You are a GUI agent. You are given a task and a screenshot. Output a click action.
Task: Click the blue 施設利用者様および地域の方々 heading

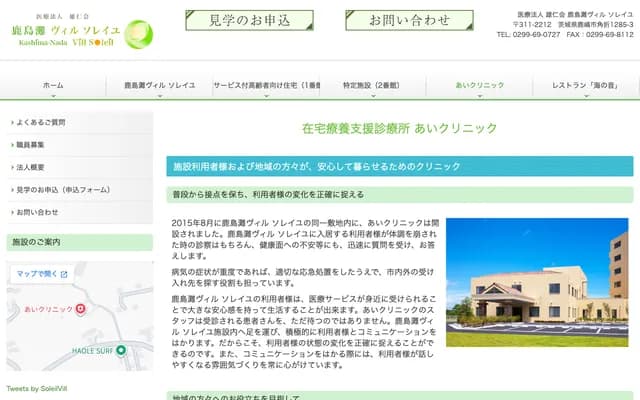(x=400, y=166)
